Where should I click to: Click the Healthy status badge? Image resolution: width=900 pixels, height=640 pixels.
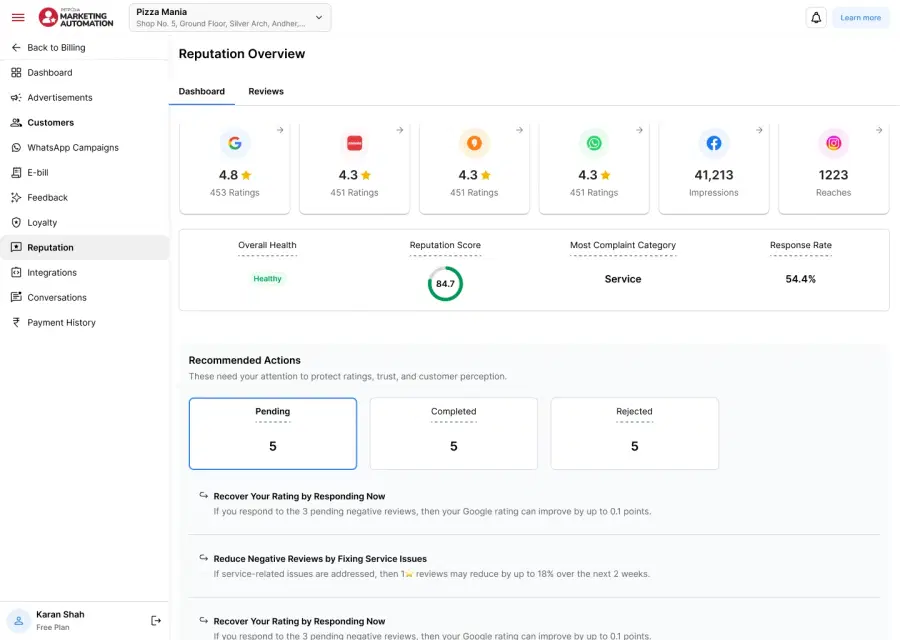(x=267, y=279)
